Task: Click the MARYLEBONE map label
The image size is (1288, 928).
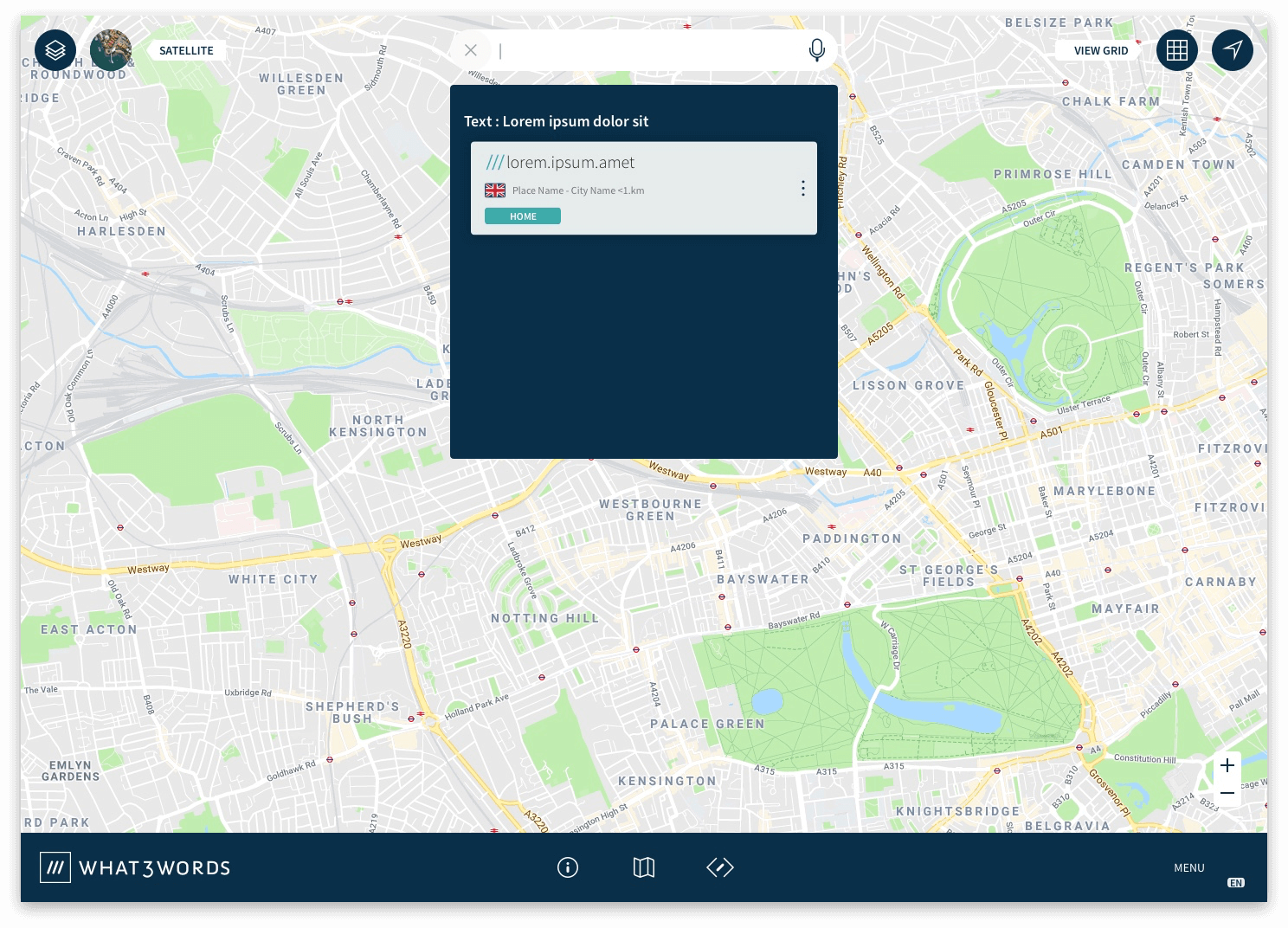Action: (1104, 491)
